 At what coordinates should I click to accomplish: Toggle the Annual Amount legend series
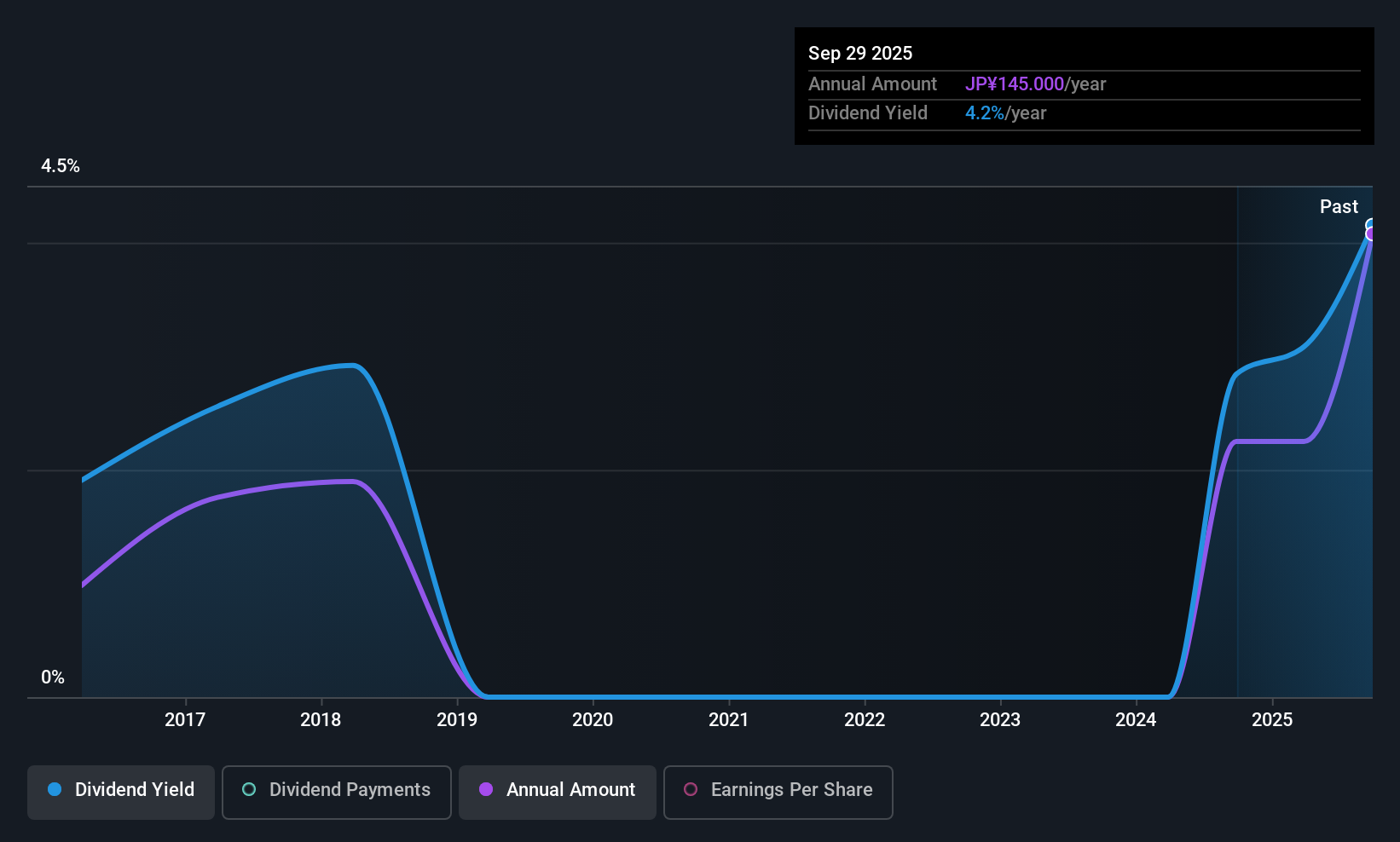(x=558, y=790)
